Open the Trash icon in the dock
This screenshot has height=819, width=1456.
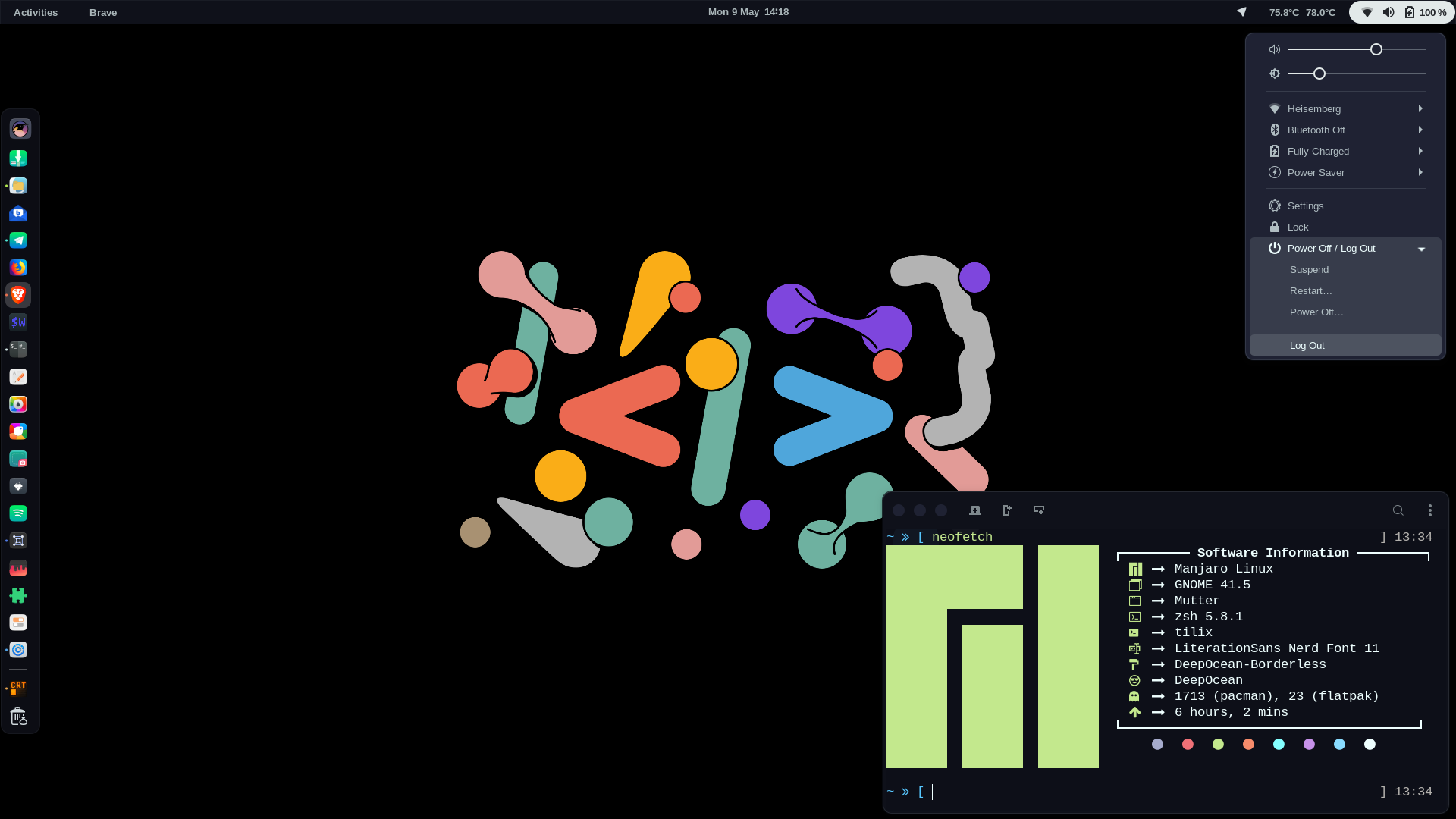tap(18, 717)
